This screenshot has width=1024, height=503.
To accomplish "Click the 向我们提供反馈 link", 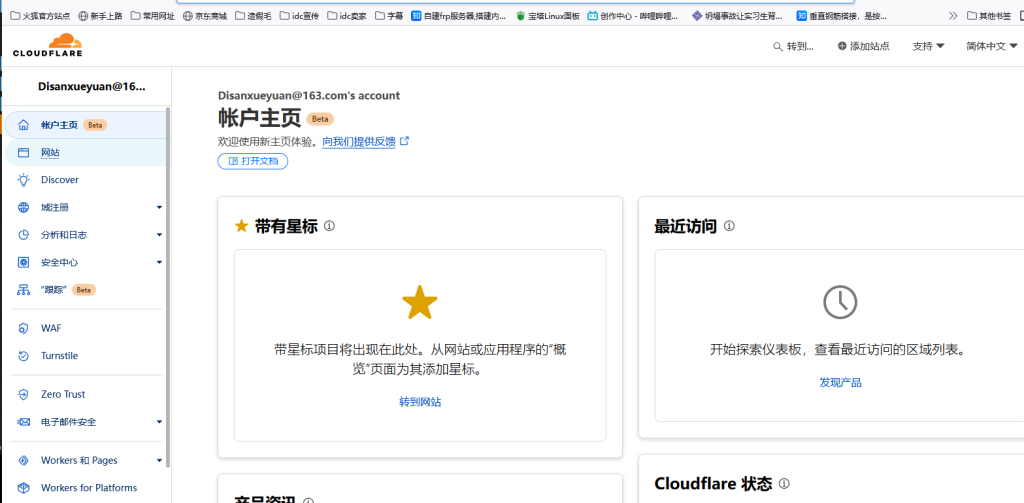I will pos(359,141).
